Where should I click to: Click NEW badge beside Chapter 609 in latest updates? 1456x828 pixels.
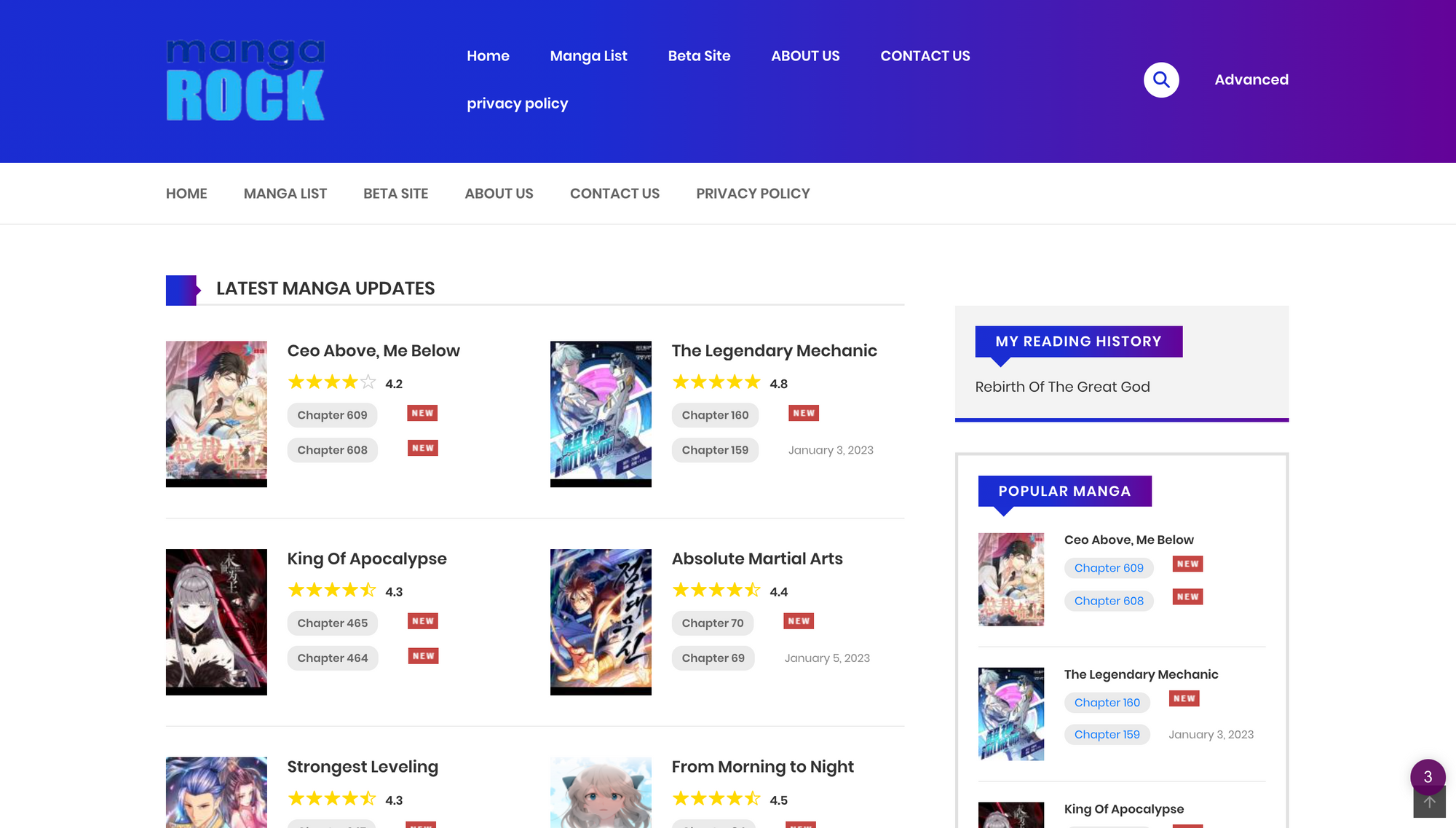422,413
